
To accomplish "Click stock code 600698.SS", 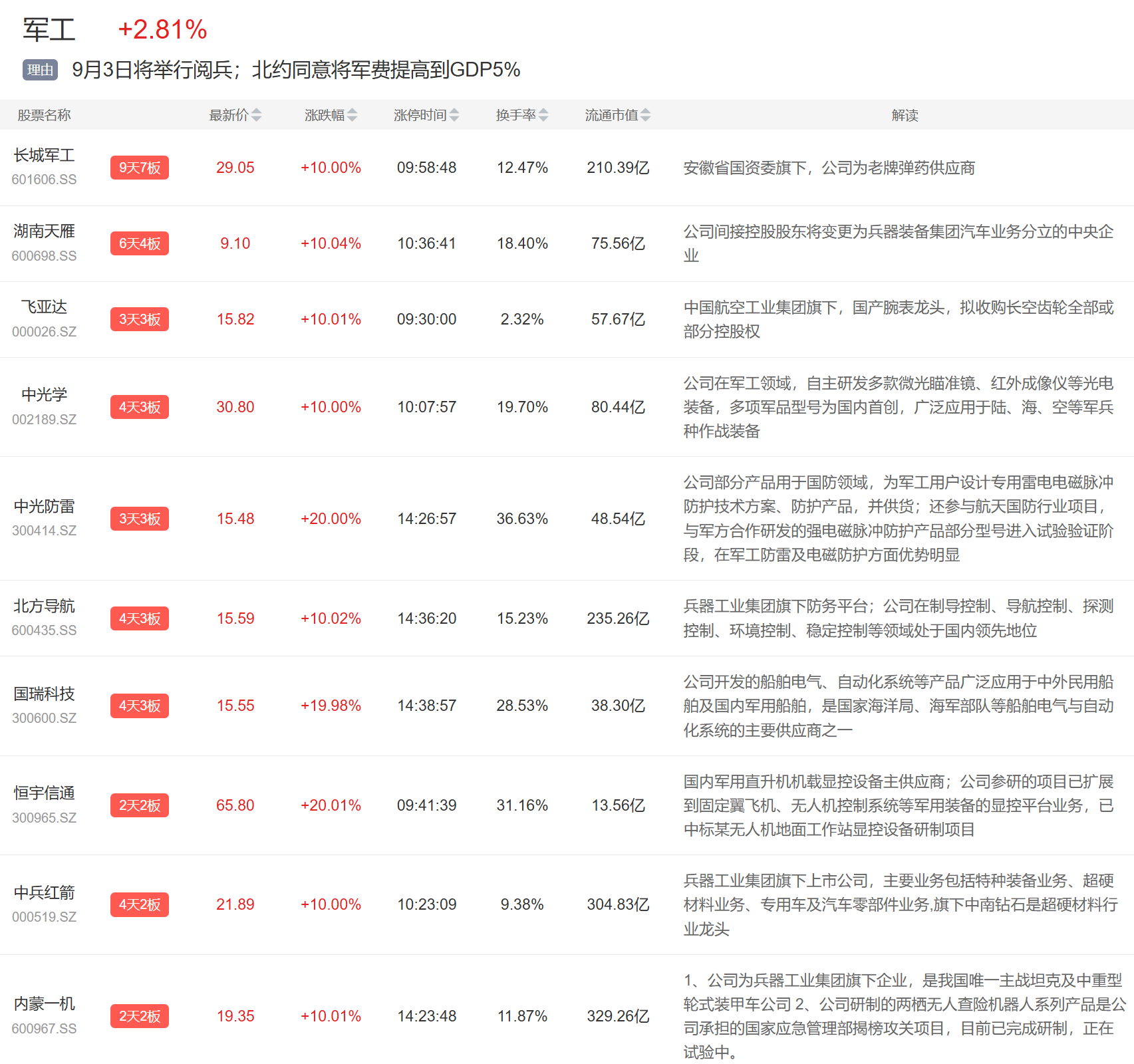I will [44, 256].
